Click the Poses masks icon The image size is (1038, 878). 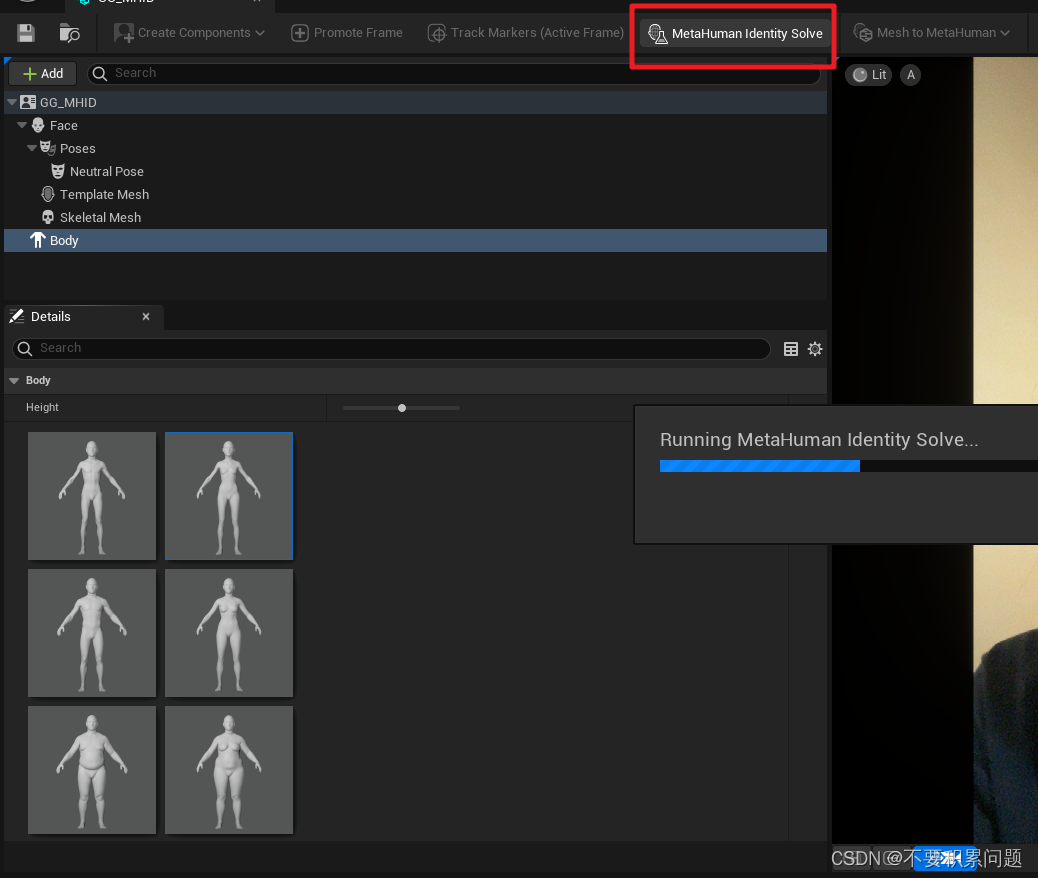tap(48, 148)
